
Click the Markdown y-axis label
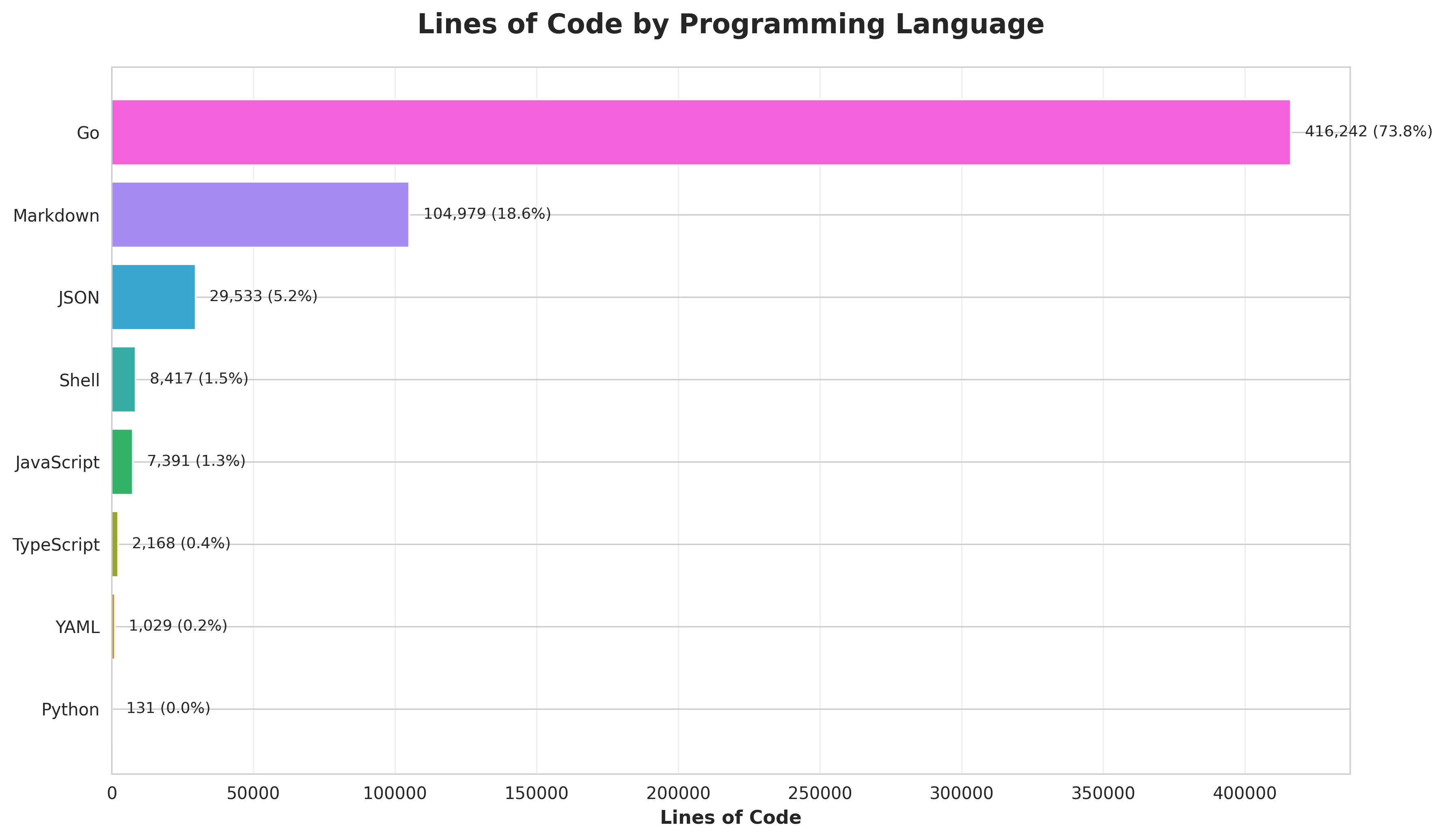[x=56, y=216]
